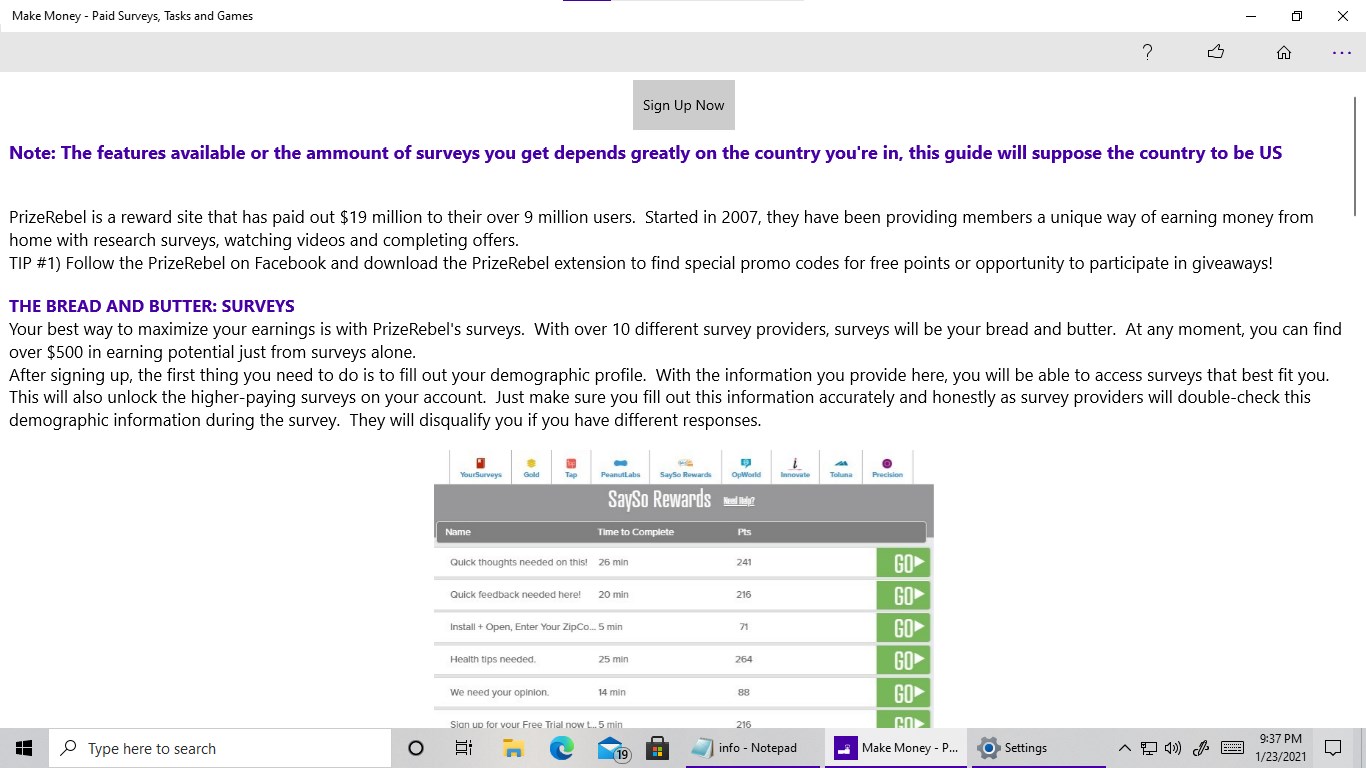Click the 'THE BREAD AND BUTTER: SURVEYS' heading
The width and height of the screenshot is (1366, 768).
tap(152, 306)
